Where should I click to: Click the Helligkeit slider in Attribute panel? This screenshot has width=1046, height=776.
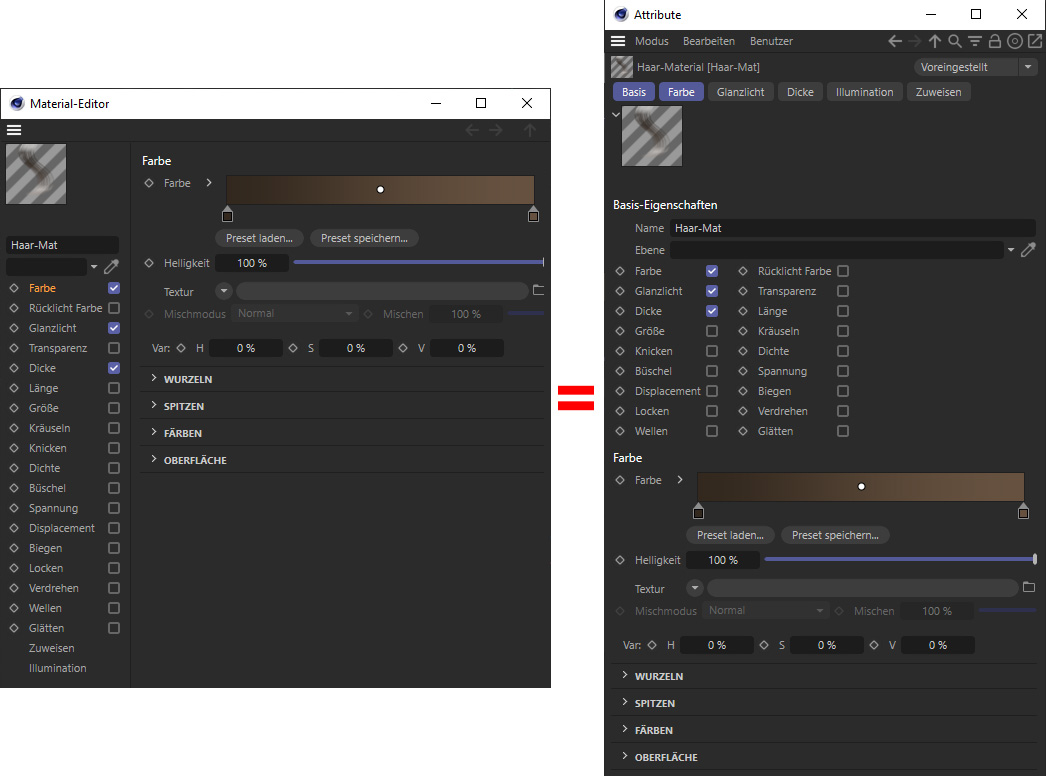[x=899, y=560]
